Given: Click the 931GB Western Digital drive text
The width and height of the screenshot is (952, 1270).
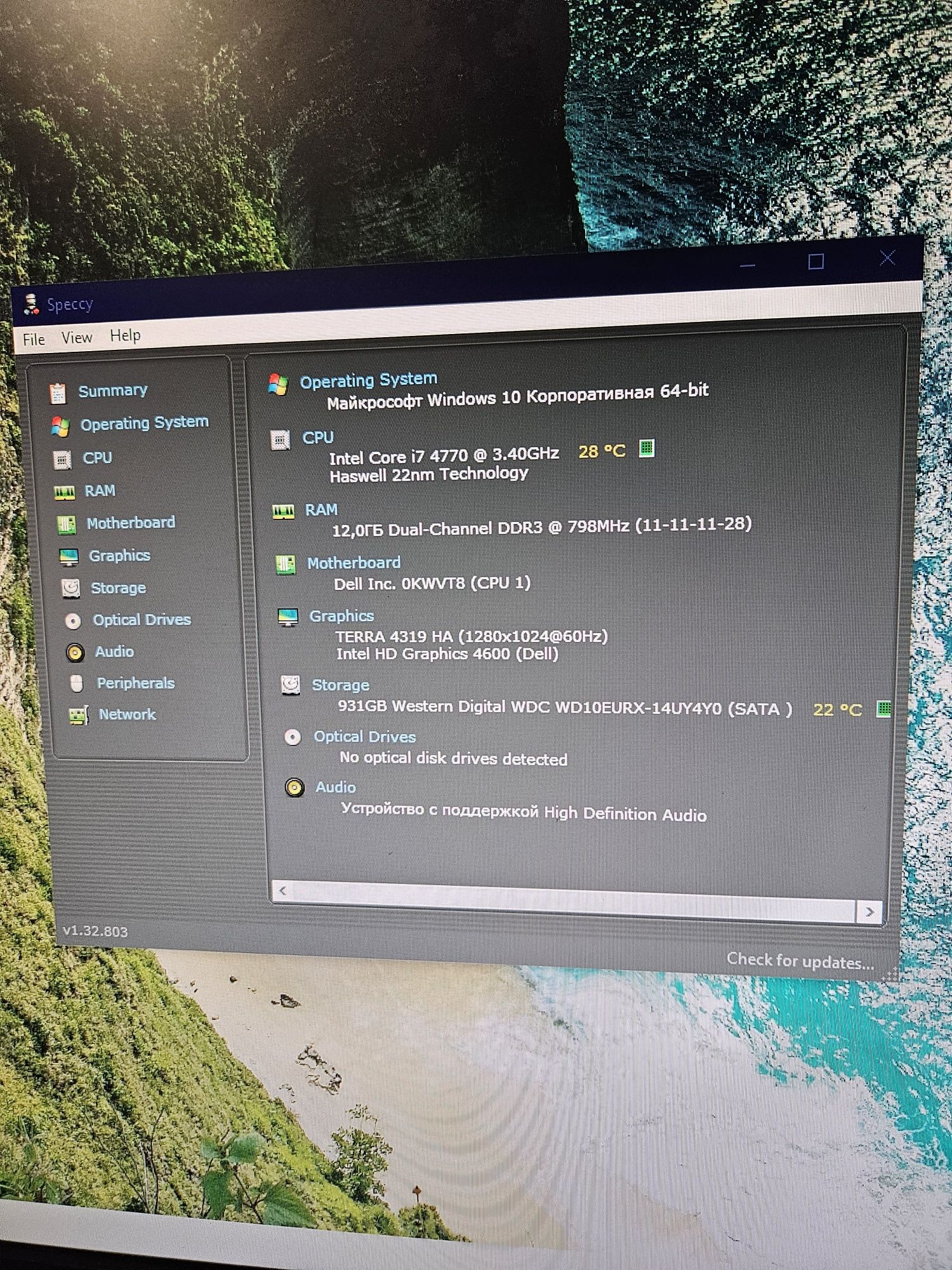Looking at the screenshot, I should click(565, 707).
